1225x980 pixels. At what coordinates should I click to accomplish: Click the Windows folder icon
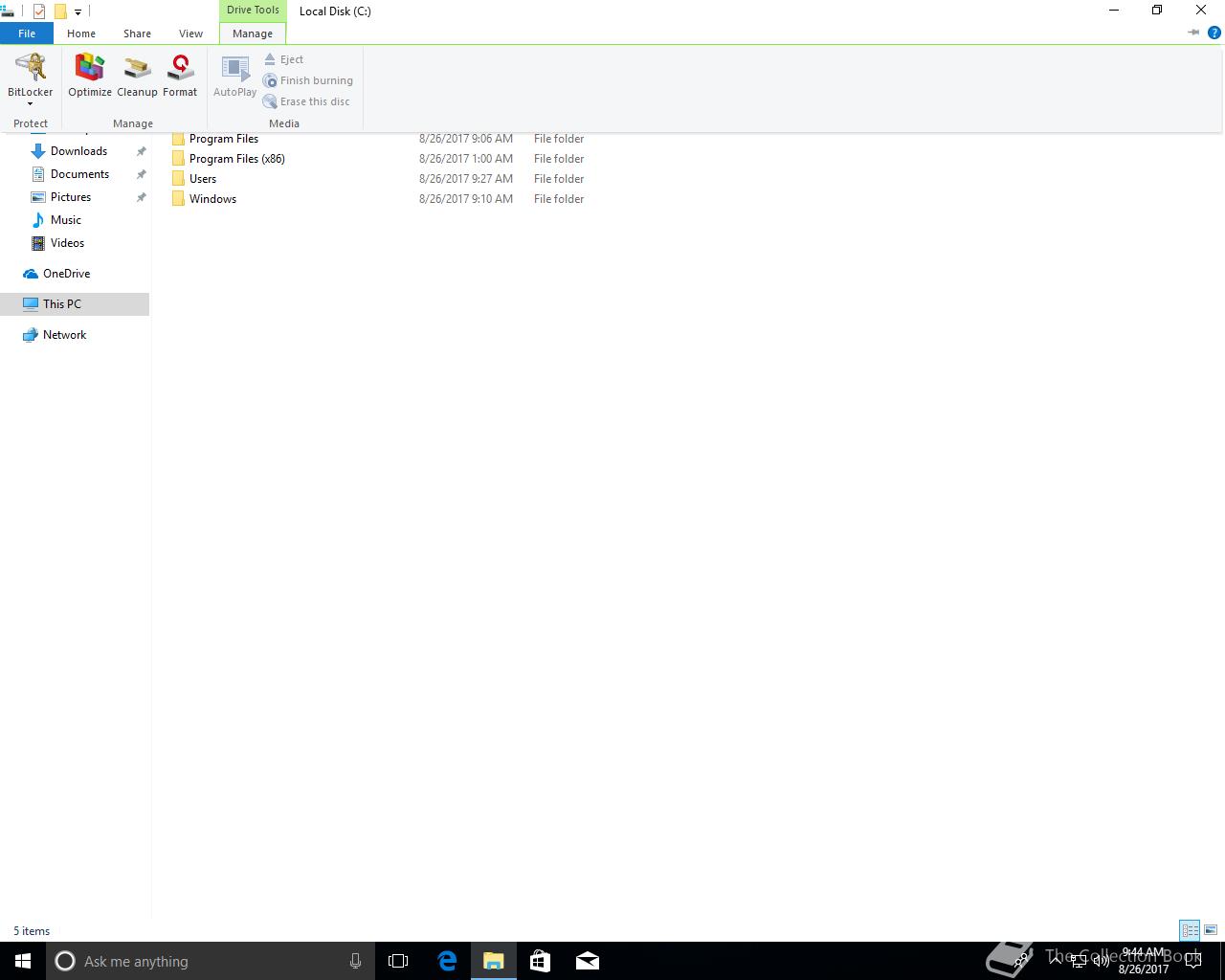coord(178,199)
